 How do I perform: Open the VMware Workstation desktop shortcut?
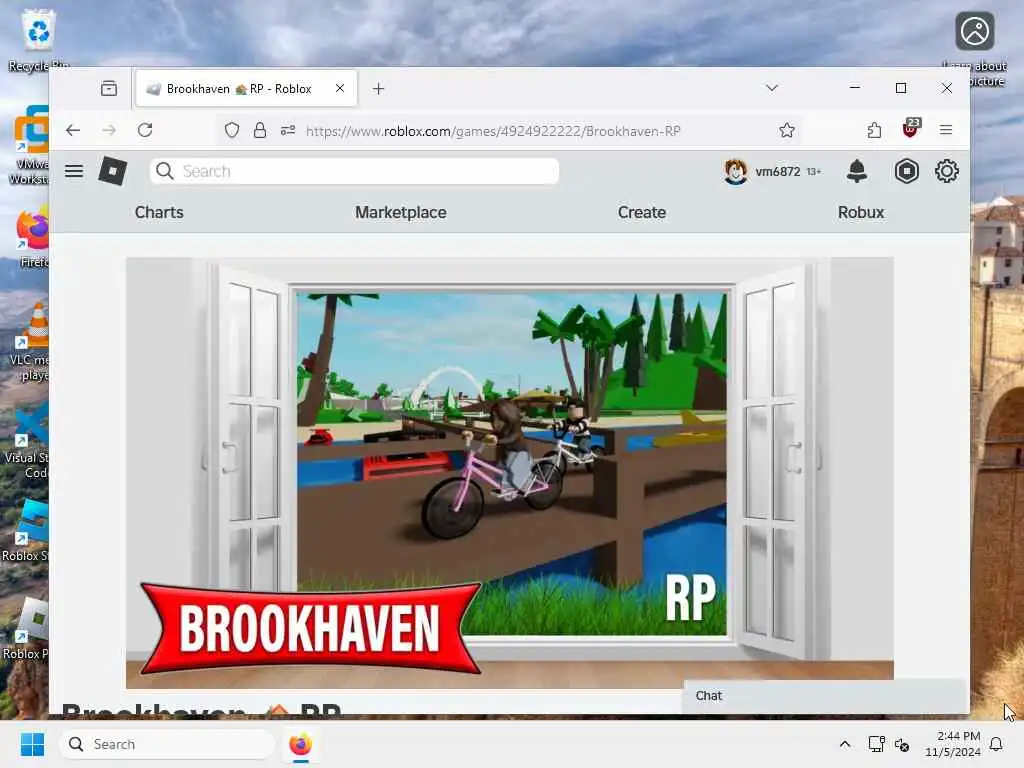click(30, 146)
